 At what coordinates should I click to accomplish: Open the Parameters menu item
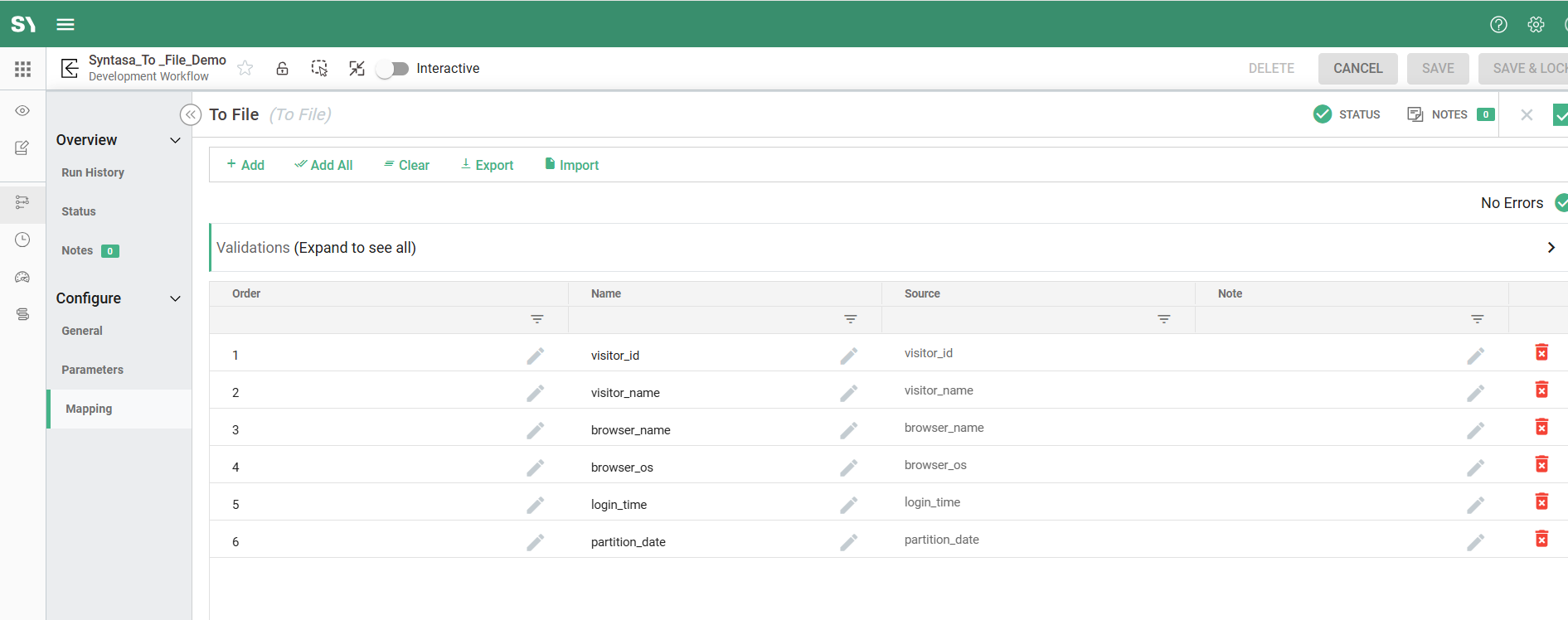(x=92, y=370)
